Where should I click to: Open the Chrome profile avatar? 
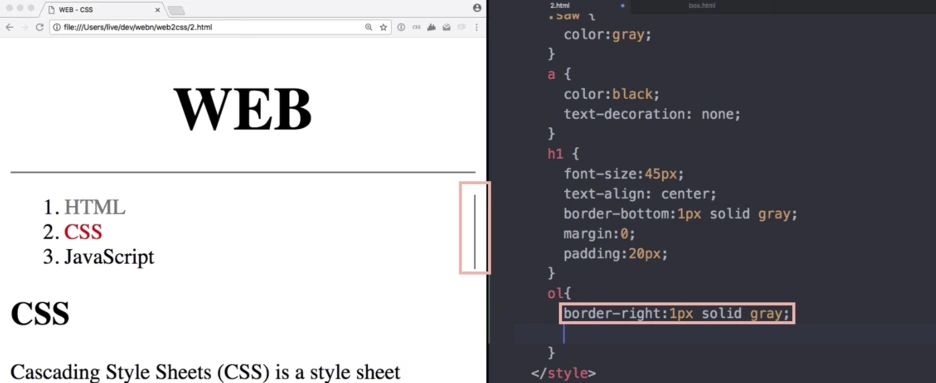(x=477, y=8)
